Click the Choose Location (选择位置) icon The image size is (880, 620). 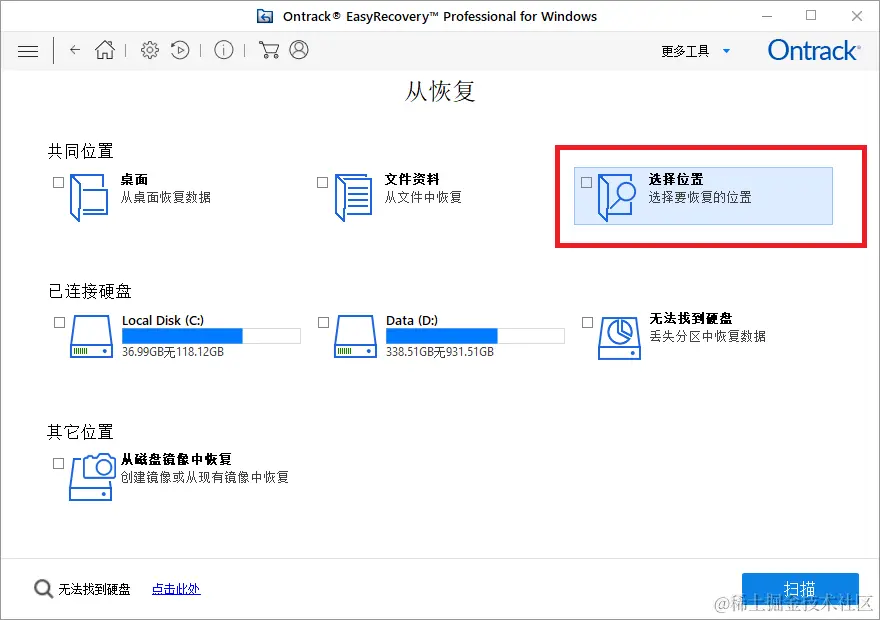point(616,198)
